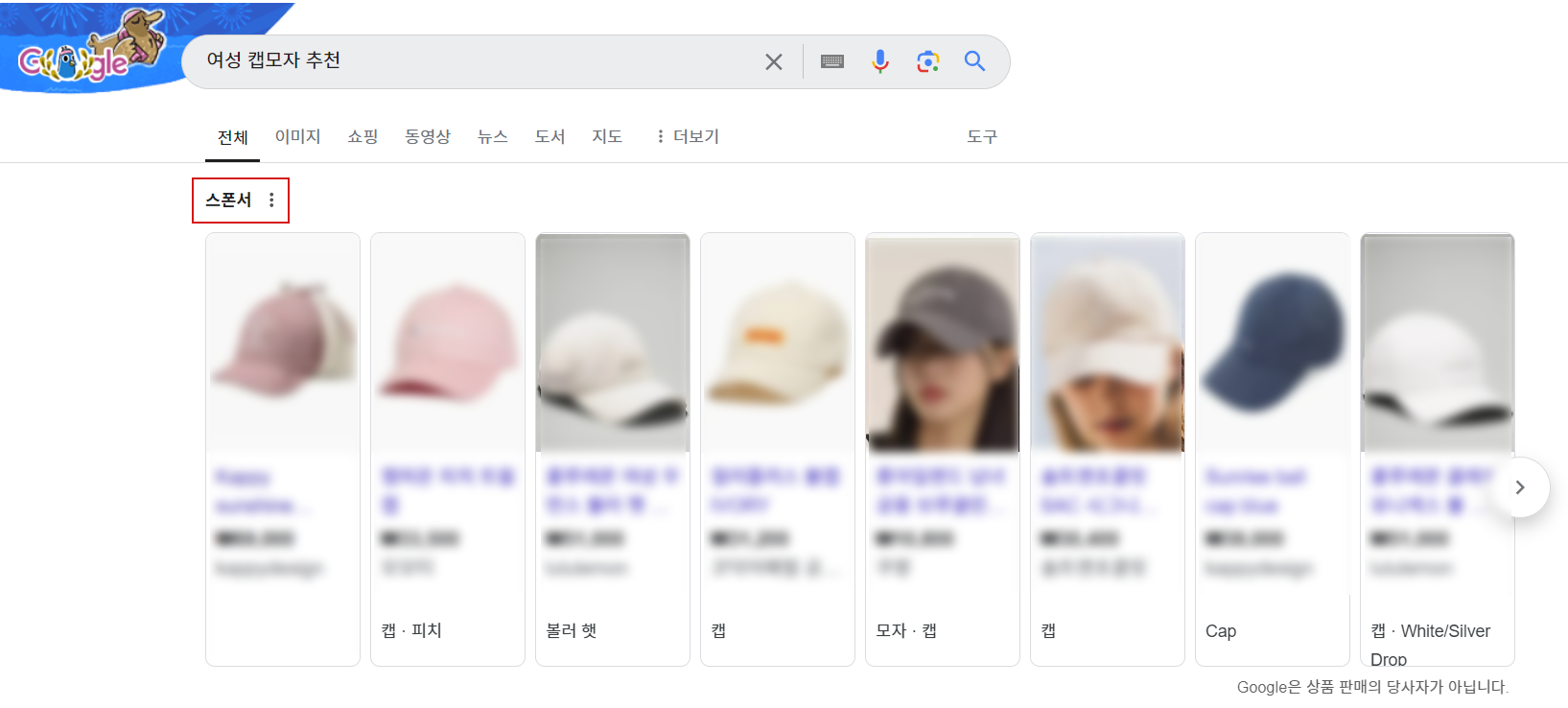The image size is (1568, 708).
Task: Click 캡 label under beige cap model
Action: [x=1048, y=630]
